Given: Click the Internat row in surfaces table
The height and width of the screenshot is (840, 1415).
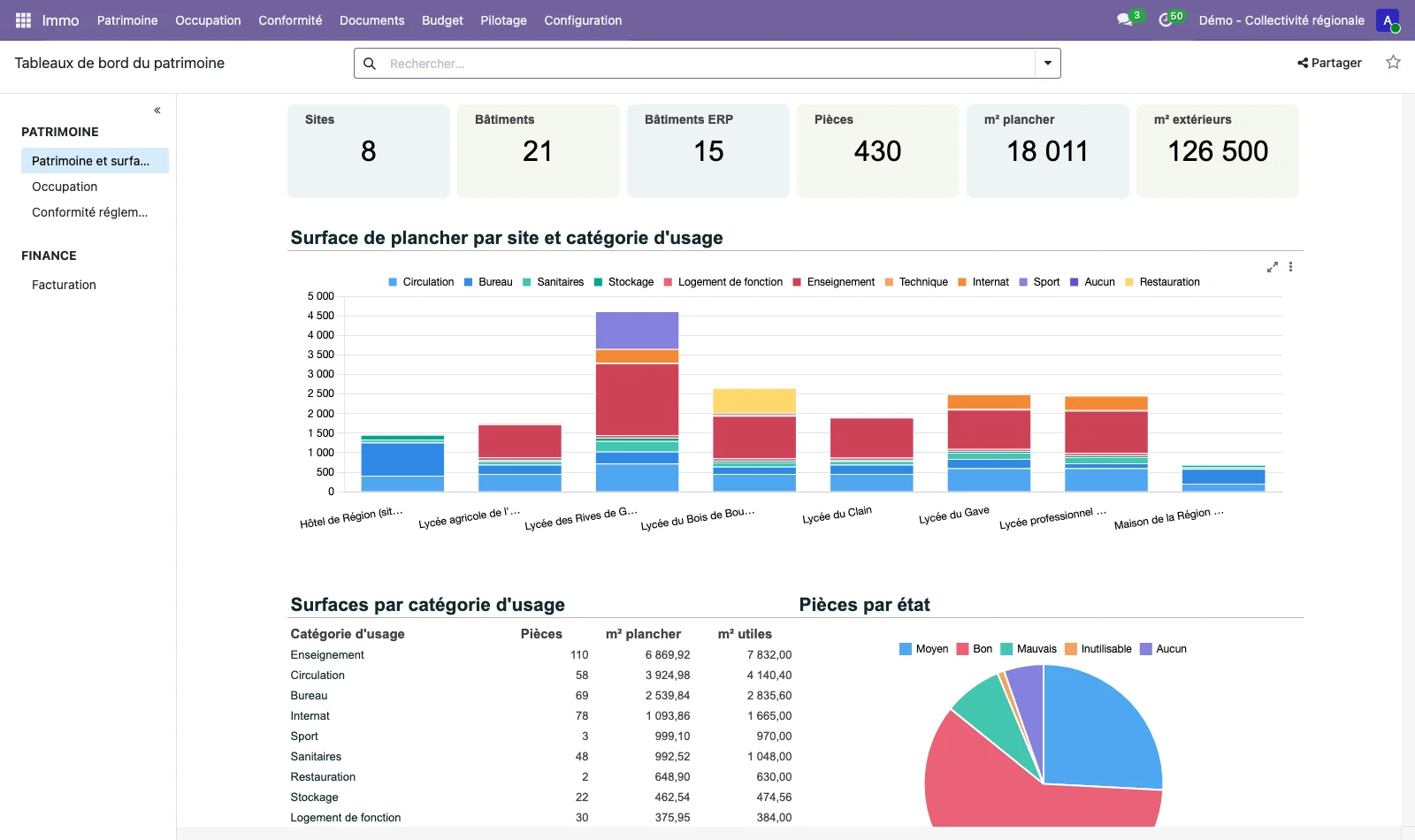Looking at the screenshot, I should pyautogui.click(x=541, y=716).
